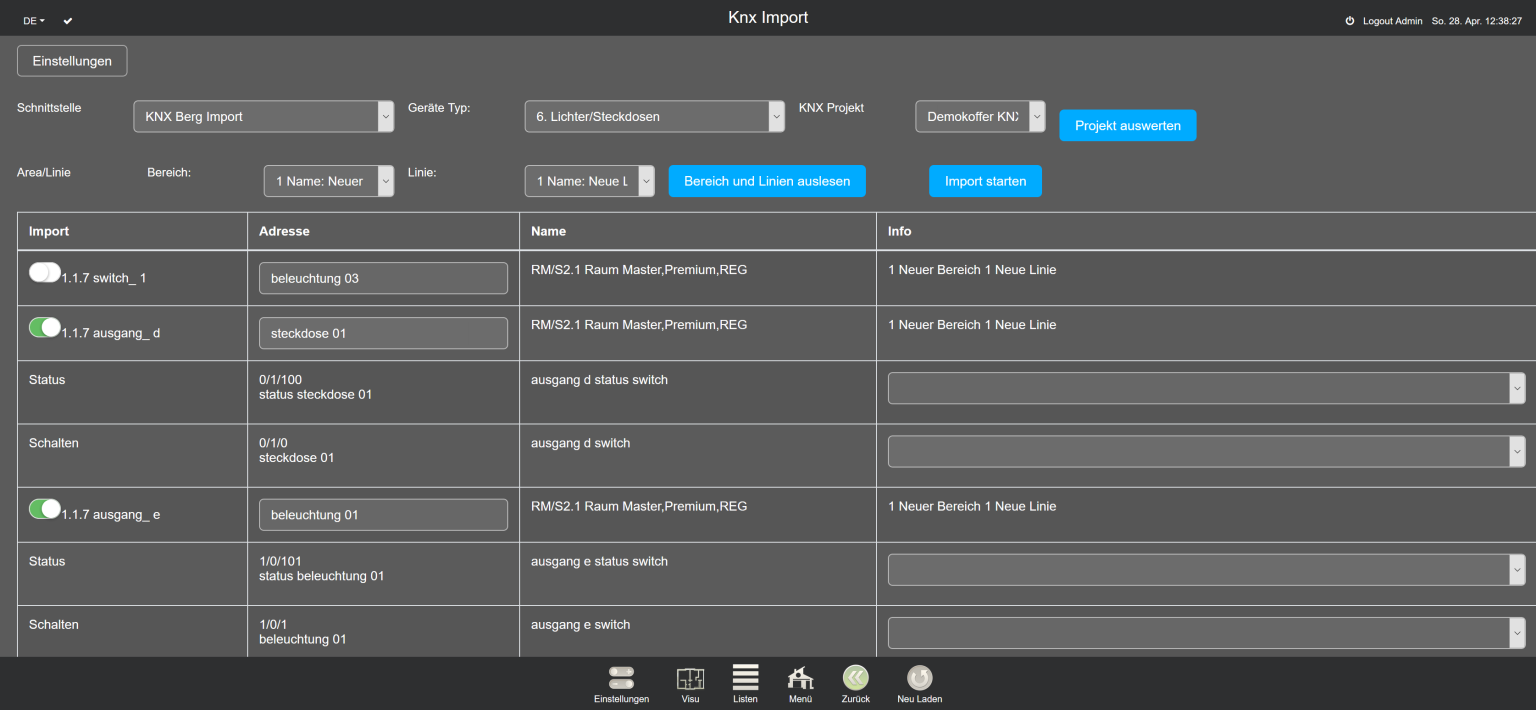Screen dimensions: 1536x710
Task: Click the checkmark icon in the top bar
Action: (67, 19)
